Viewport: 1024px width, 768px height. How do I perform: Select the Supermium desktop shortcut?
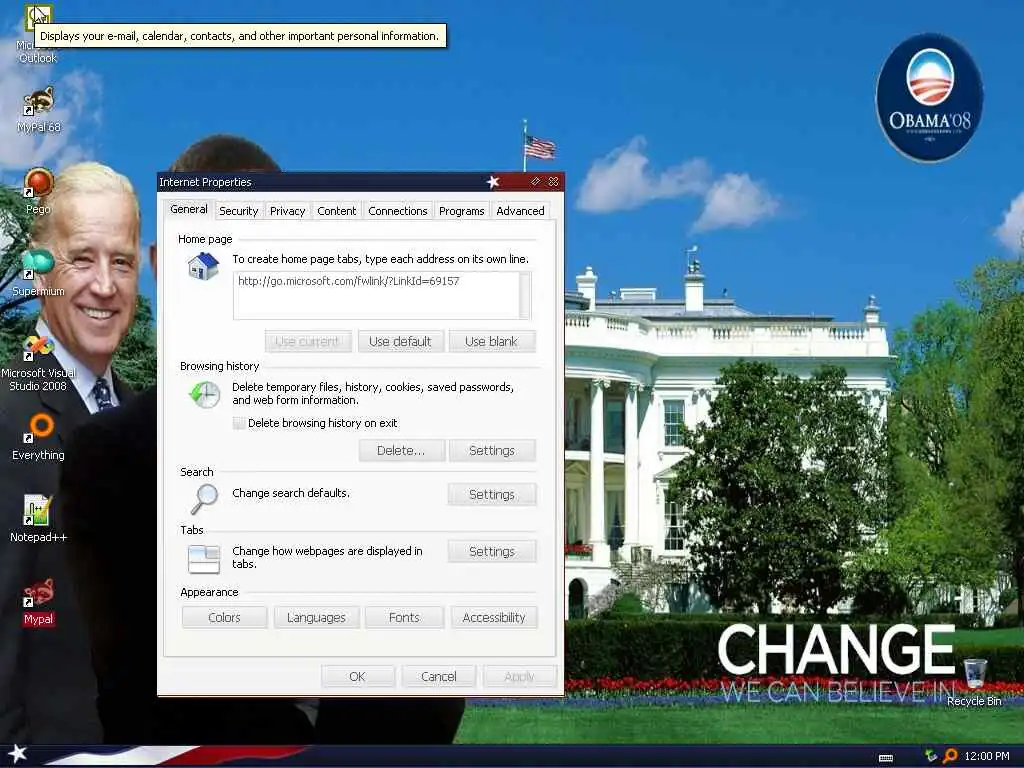pos(38,272)
